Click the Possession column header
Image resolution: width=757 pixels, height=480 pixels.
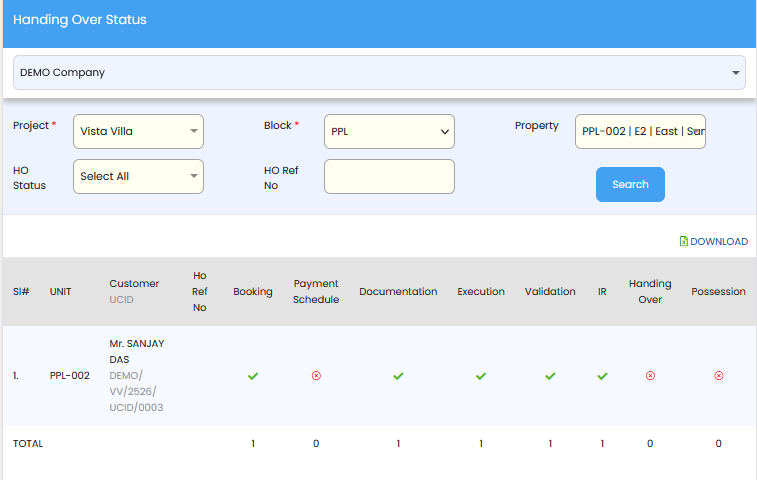tap(718, 292)
